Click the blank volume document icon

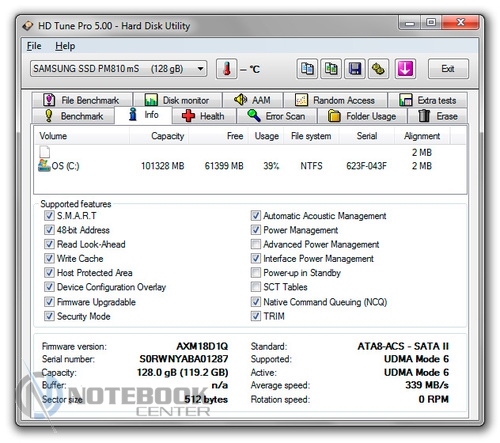[x=44, y=152]
